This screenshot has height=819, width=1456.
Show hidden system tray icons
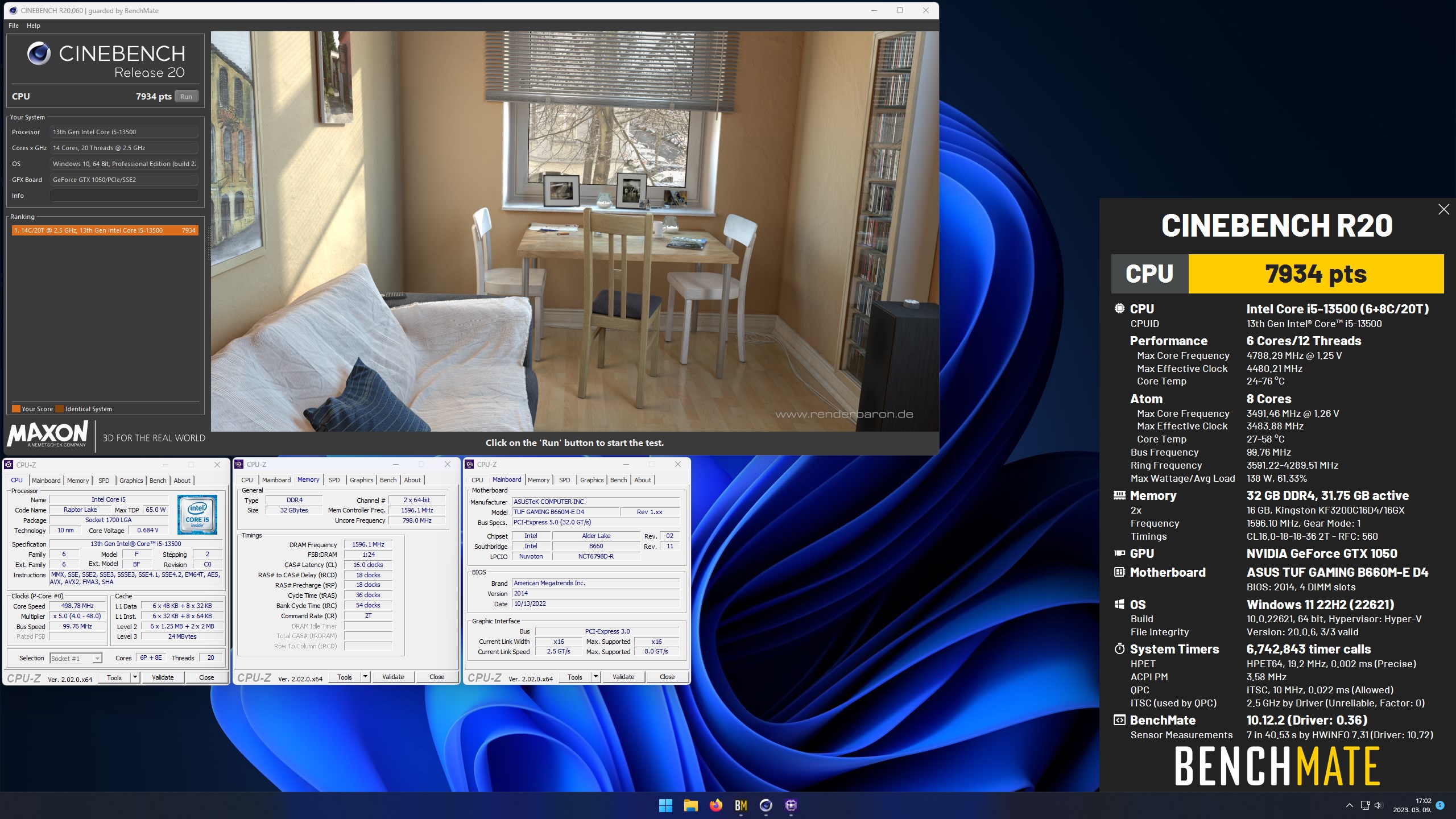pyautogui.click(x=1349, y=805)
